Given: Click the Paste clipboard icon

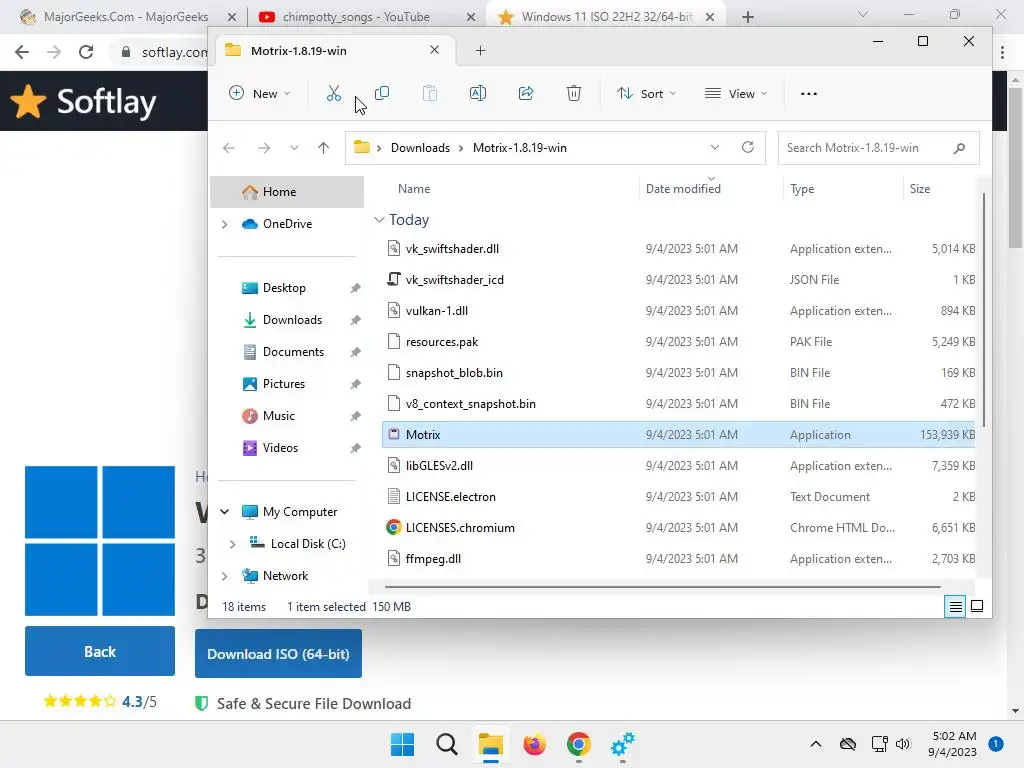Looking at the screenshot, I should point(430,93).
